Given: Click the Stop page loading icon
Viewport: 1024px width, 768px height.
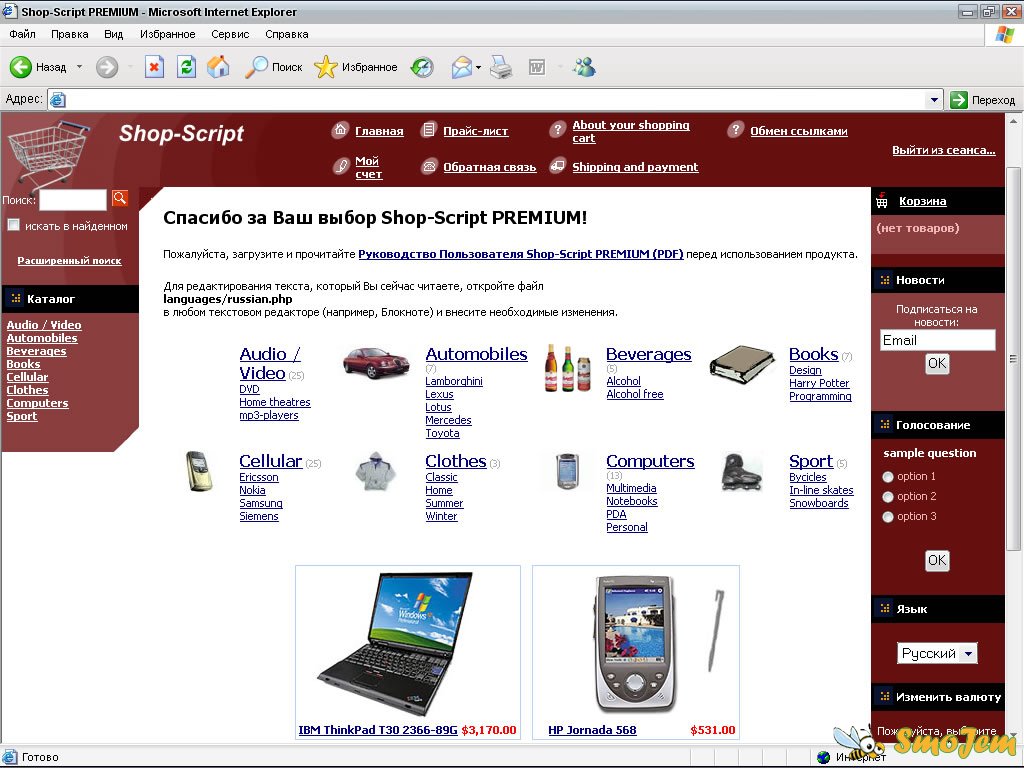Looking at the screenshot, I should click(x=154, y=67).
